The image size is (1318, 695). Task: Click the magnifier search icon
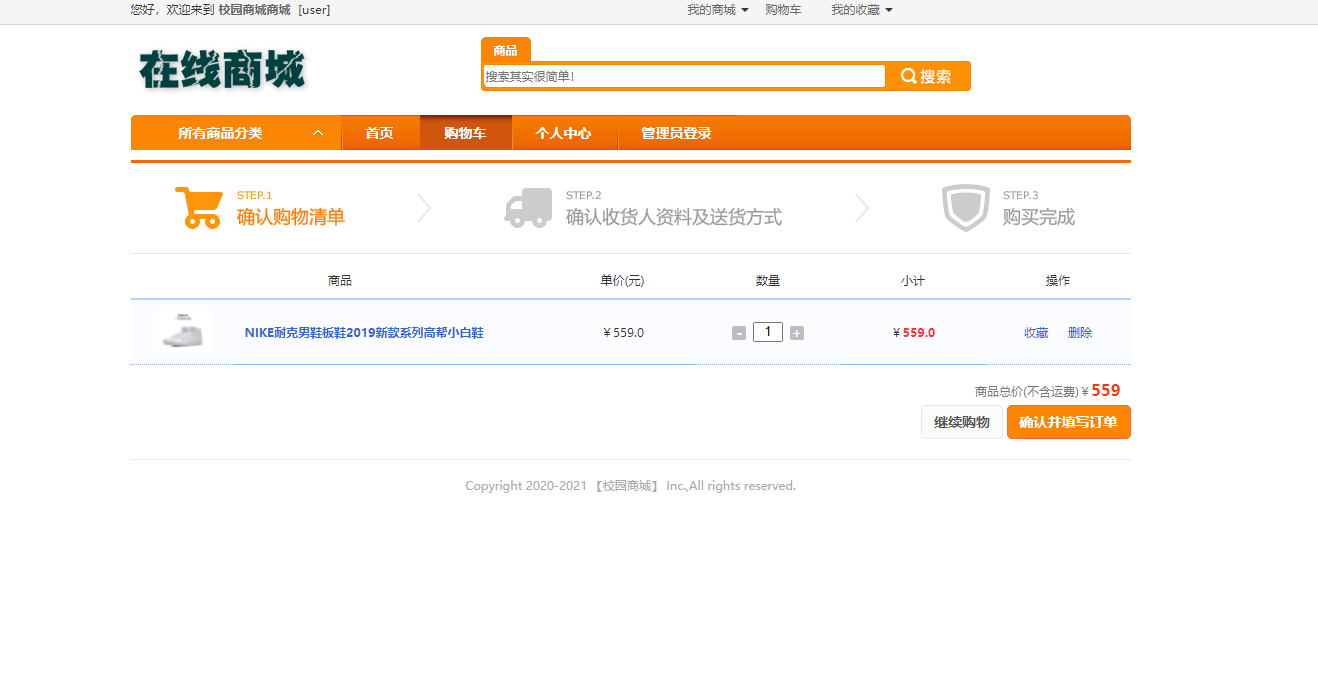coord(908,76)
